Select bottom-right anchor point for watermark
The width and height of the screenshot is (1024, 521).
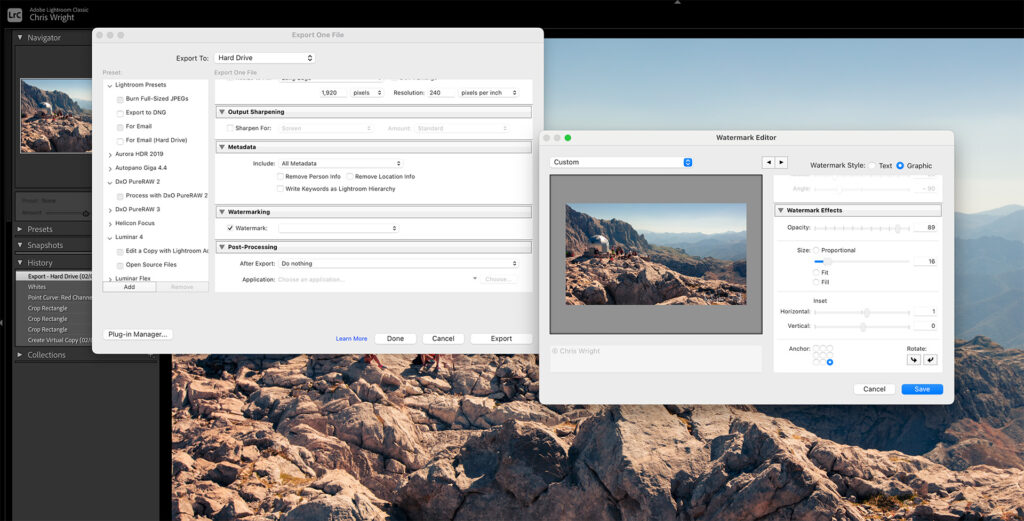pyautogui.click(x=830, y=362)
